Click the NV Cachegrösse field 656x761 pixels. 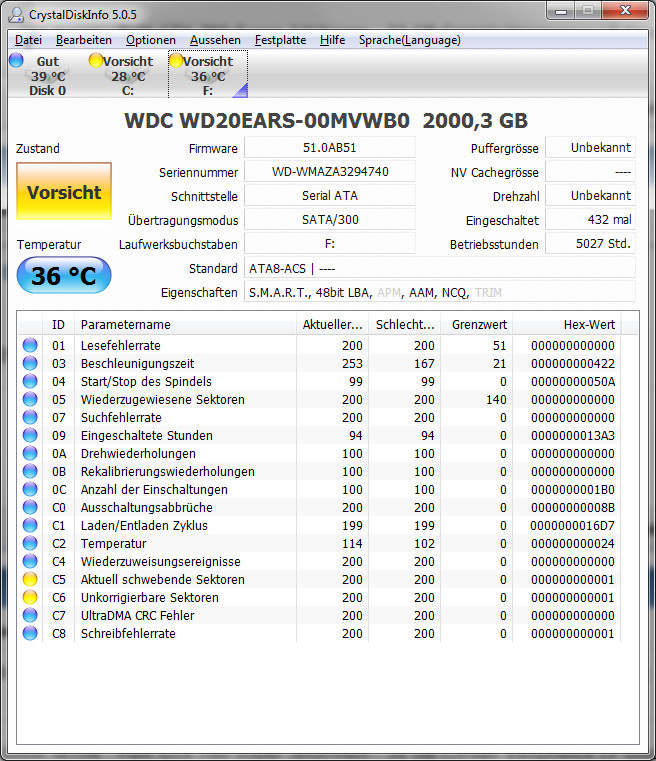pos(590,171)
